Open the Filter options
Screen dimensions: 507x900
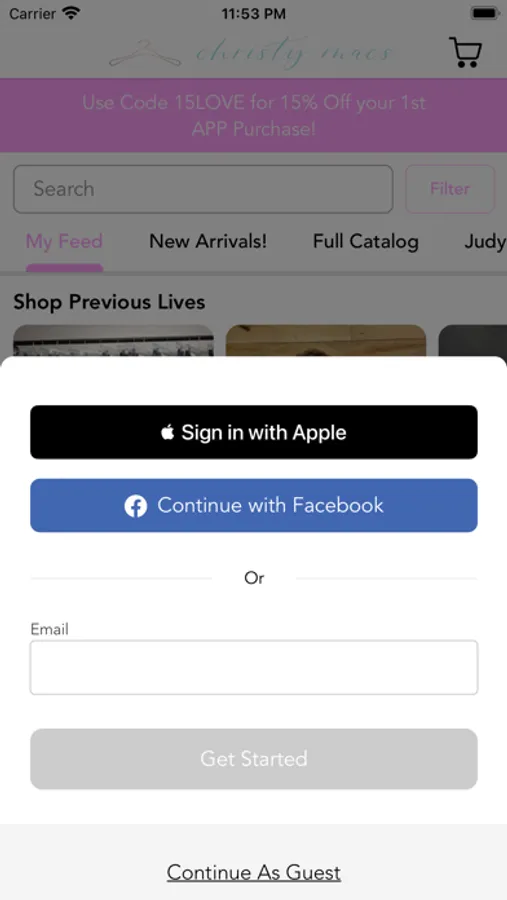click(450, 189)
